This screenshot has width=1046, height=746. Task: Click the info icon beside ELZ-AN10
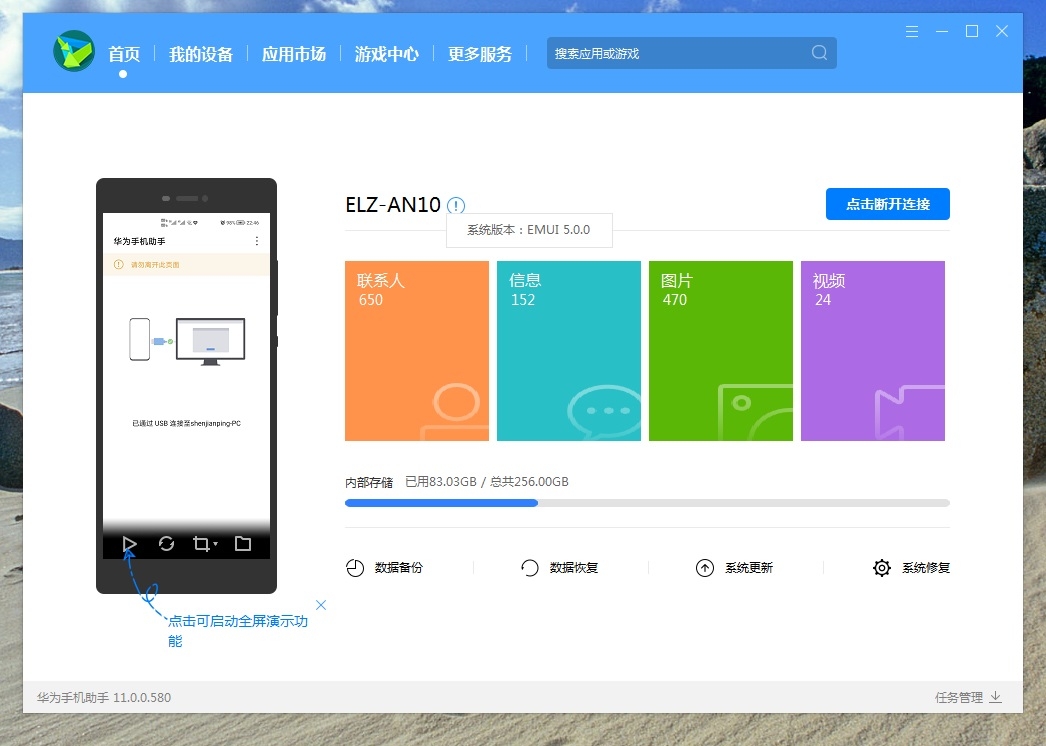(x=456, y=206)
